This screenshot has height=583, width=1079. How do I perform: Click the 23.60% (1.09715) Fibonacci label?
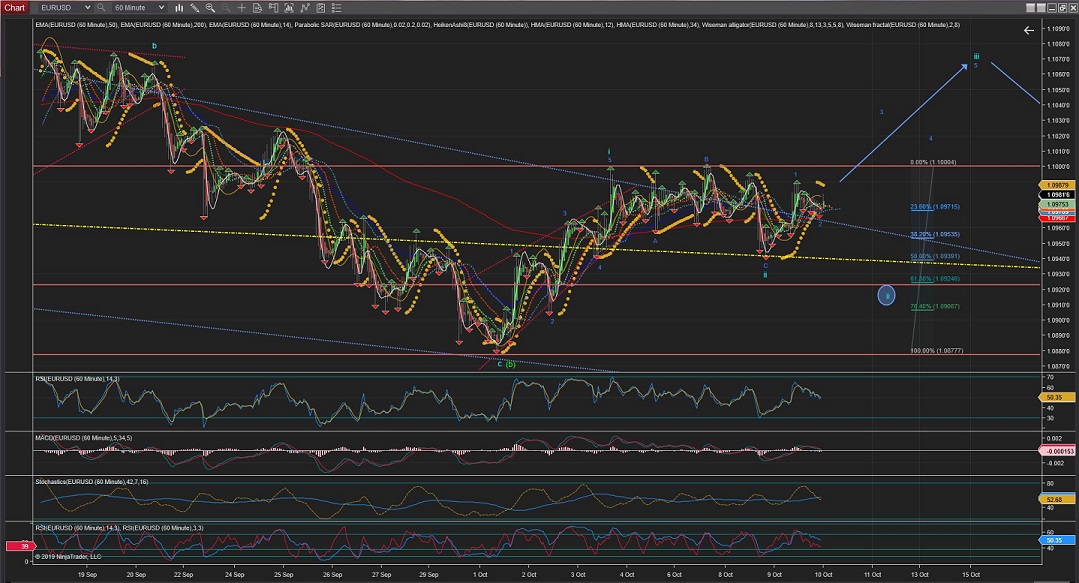934,206
